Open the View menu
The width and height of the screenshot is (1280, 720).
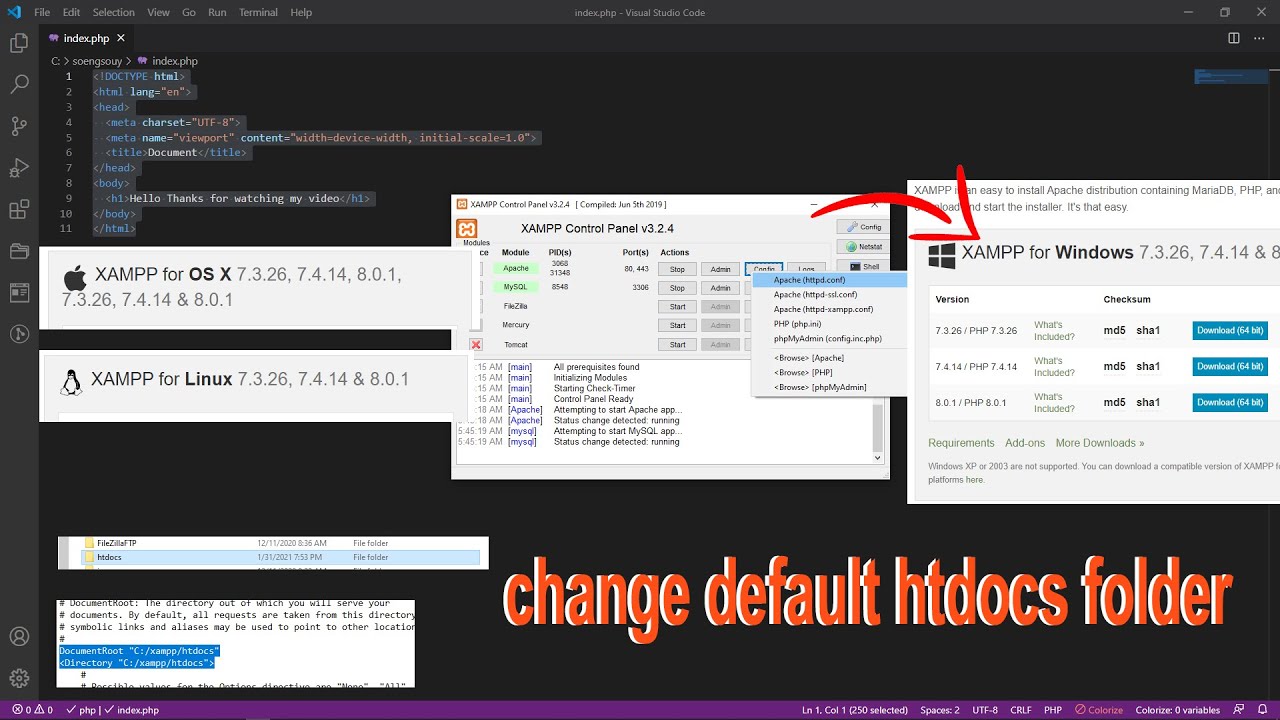[158, 12]
